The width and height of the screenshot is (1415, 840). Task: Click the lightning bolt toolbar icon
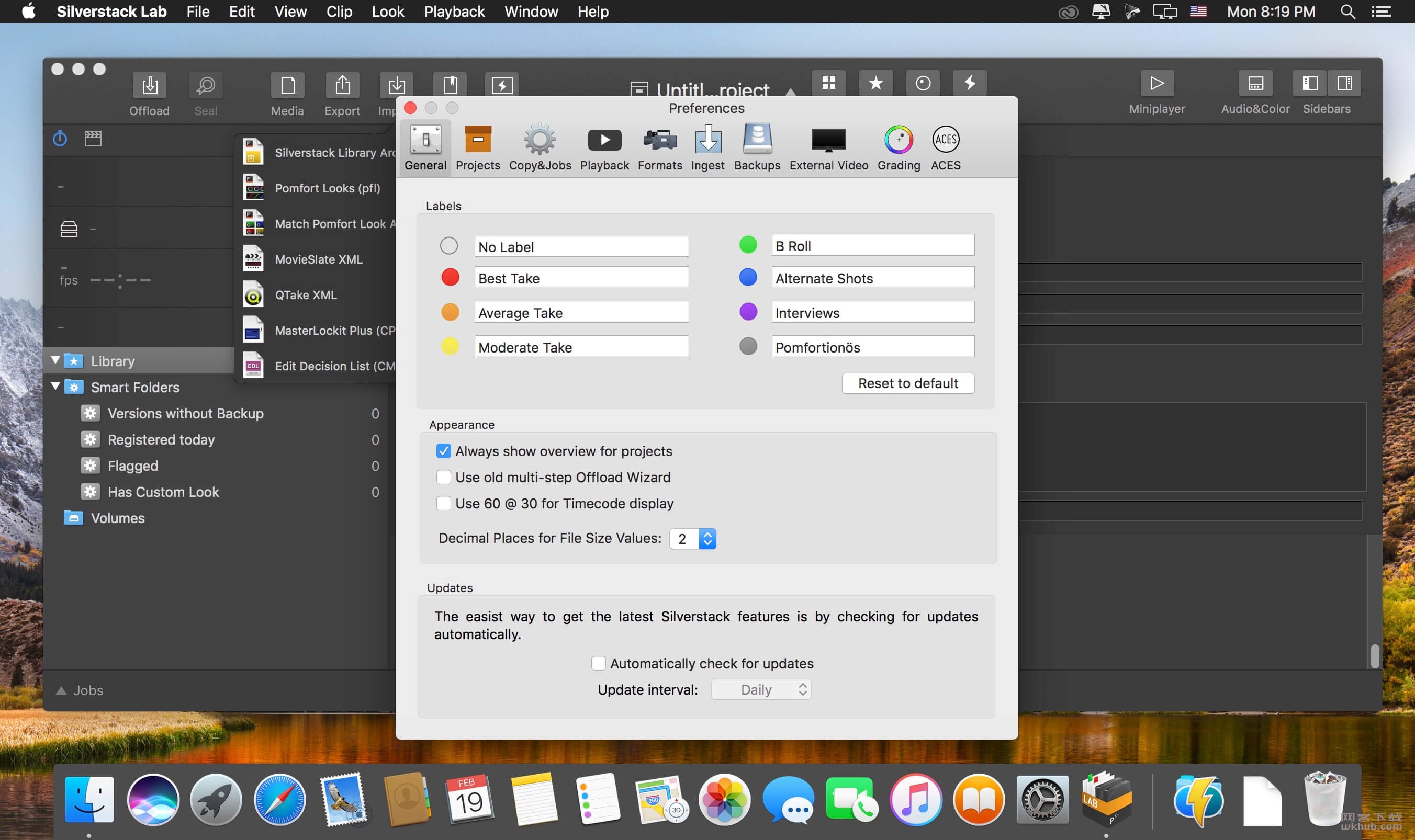point(970,83)
